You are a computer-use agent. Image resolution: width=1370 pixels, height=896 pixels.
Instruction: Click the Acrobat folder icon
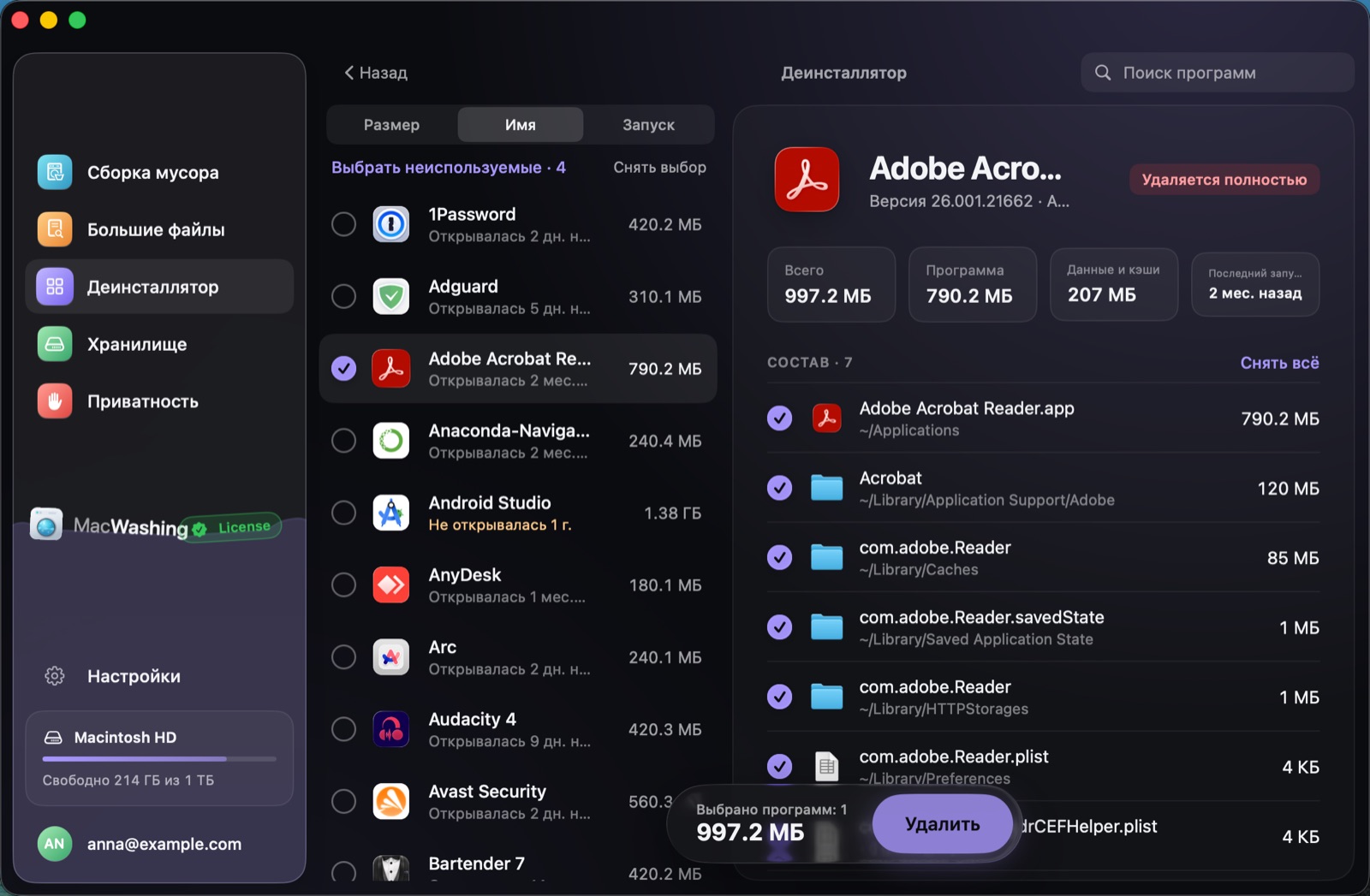(x=827, y=488)
